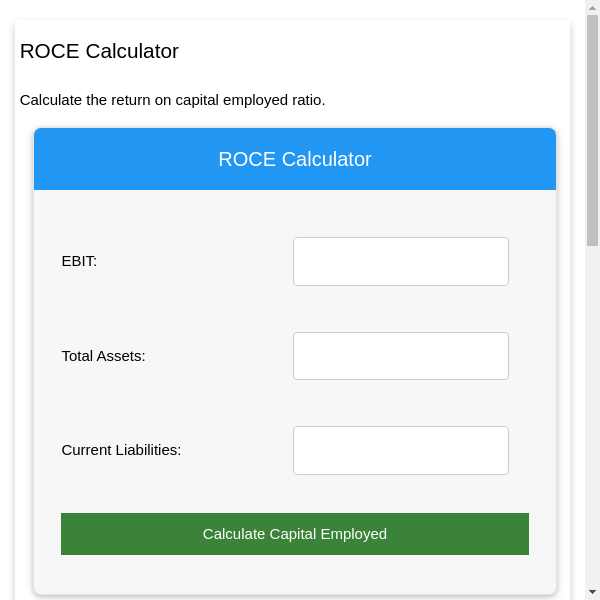Screen dimensions: 600x600
Task: Select the Current Liabilities input box
Action: coord(400,450)
